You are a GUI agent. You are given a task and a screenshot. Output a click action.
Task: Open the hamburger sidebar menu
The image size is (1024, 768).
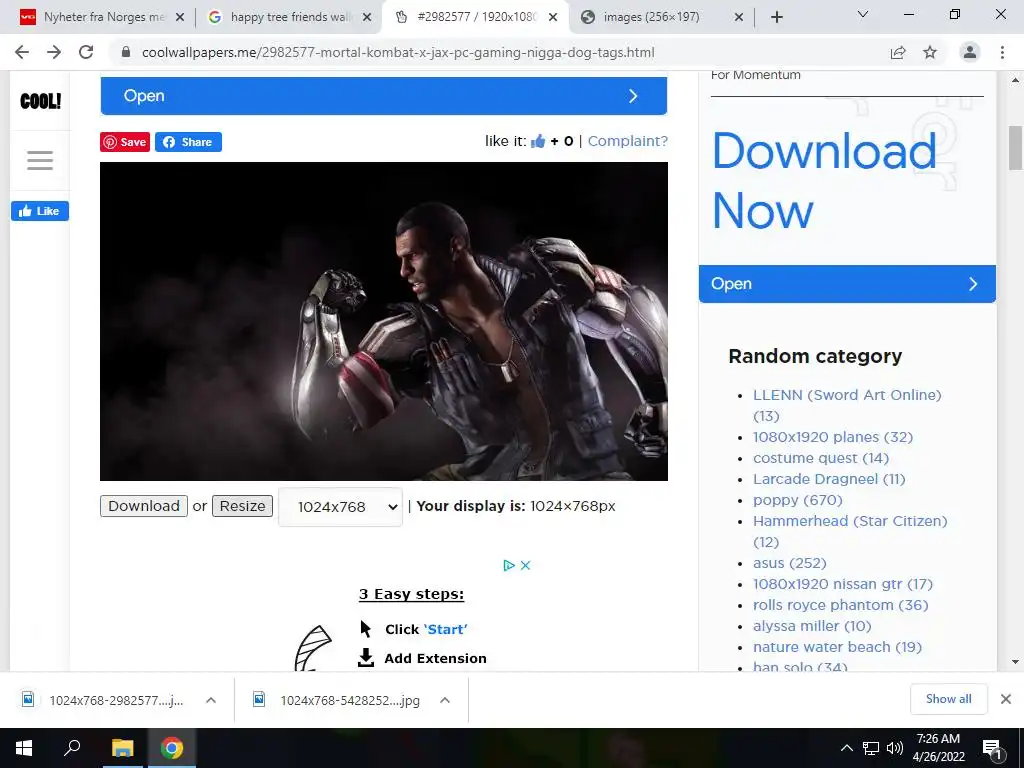pyautogui.click(x=40, y=160)
